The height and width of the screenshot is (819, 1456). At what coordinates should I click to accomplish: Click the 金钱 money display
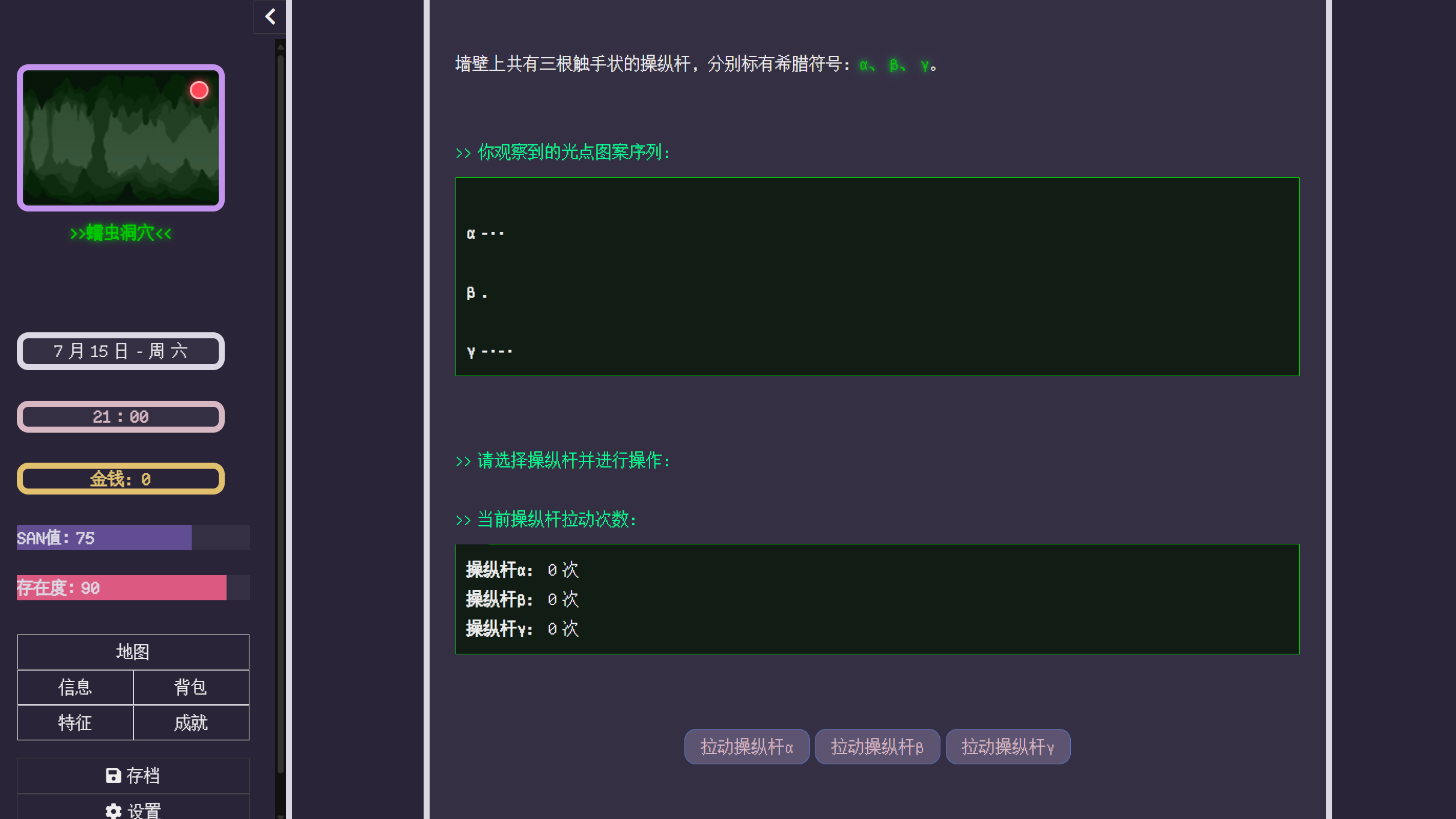(121, 479)
